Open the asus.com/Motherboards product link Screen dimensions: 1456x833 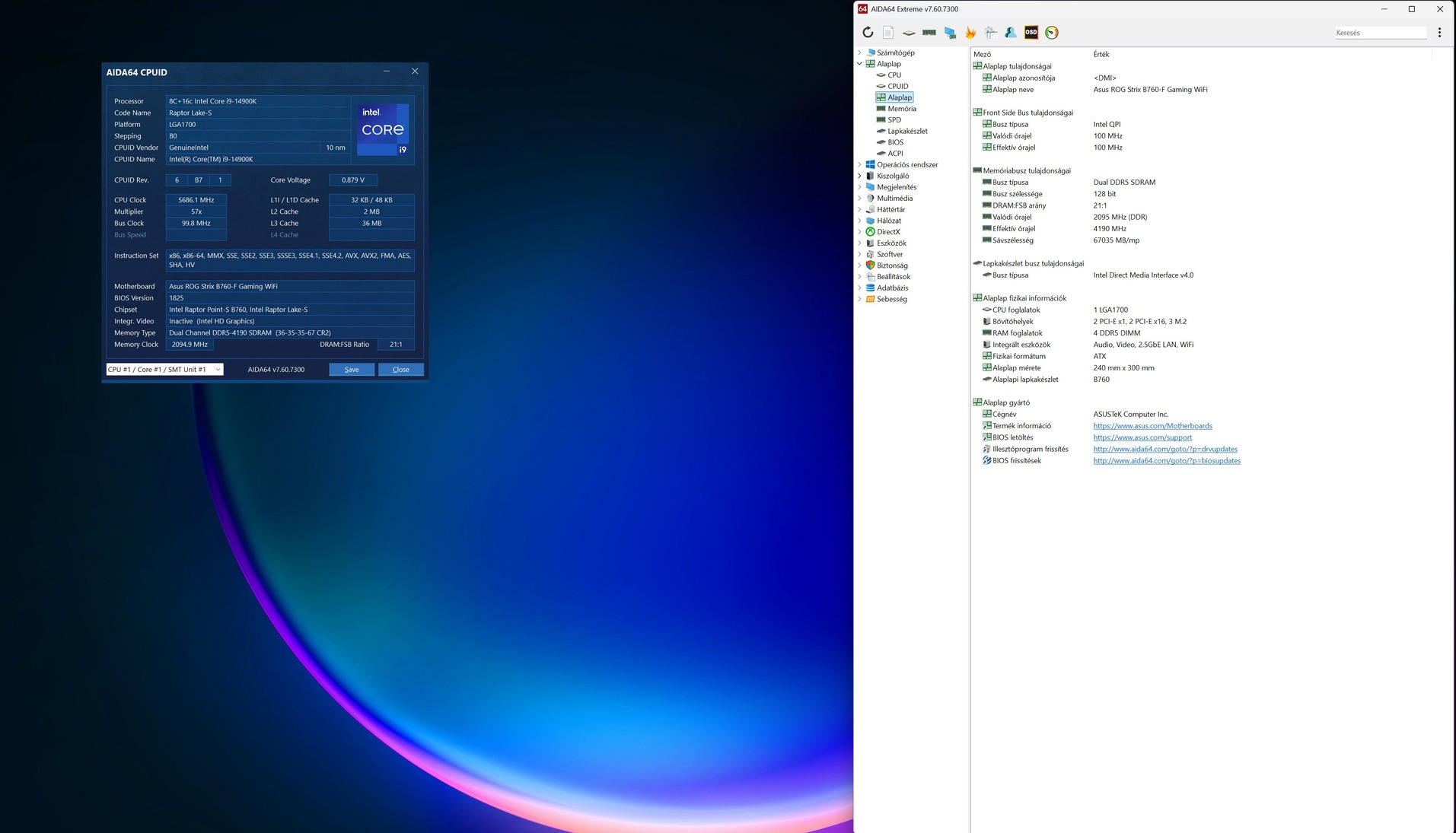[1152, 426]
